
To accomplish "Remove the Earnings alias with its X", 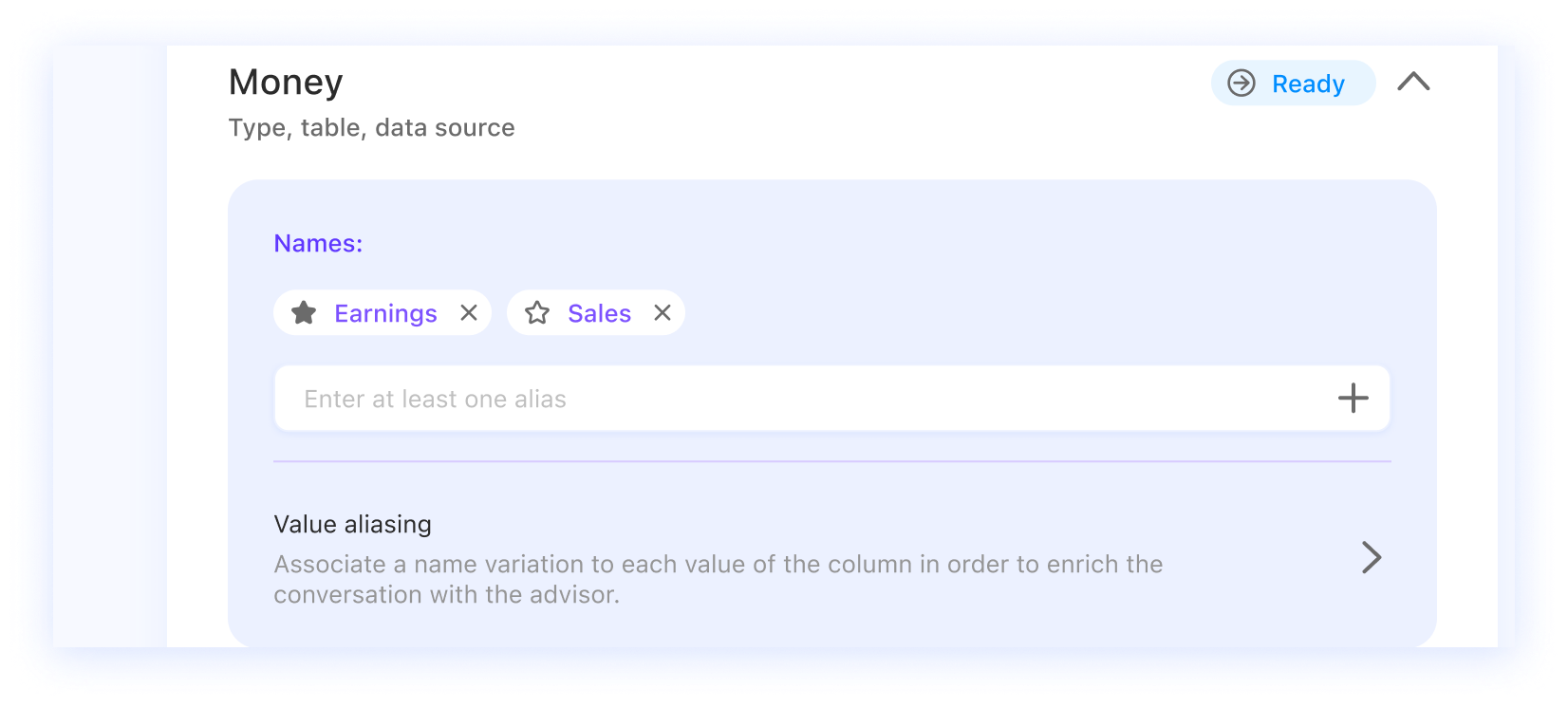I will (469, 313).
